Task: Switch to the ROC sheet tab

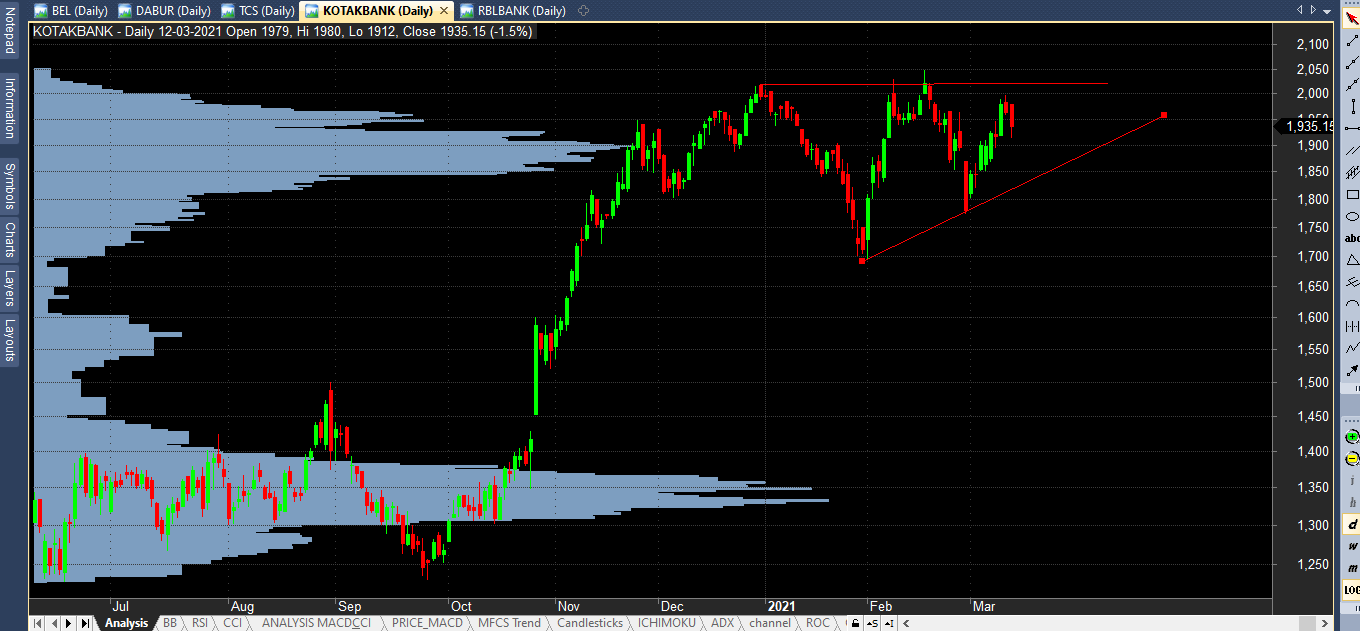Action: [818, 623]
